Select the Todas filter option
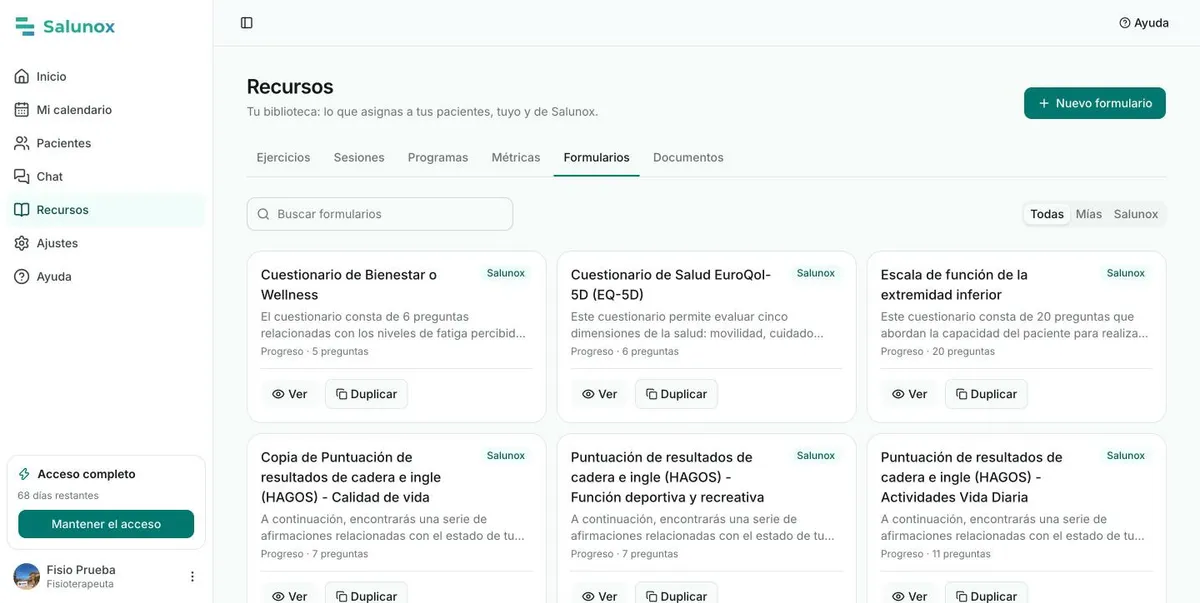The width and height of the screenshot is (1200, 603). pyautogui.click(x=1047, y=214)
